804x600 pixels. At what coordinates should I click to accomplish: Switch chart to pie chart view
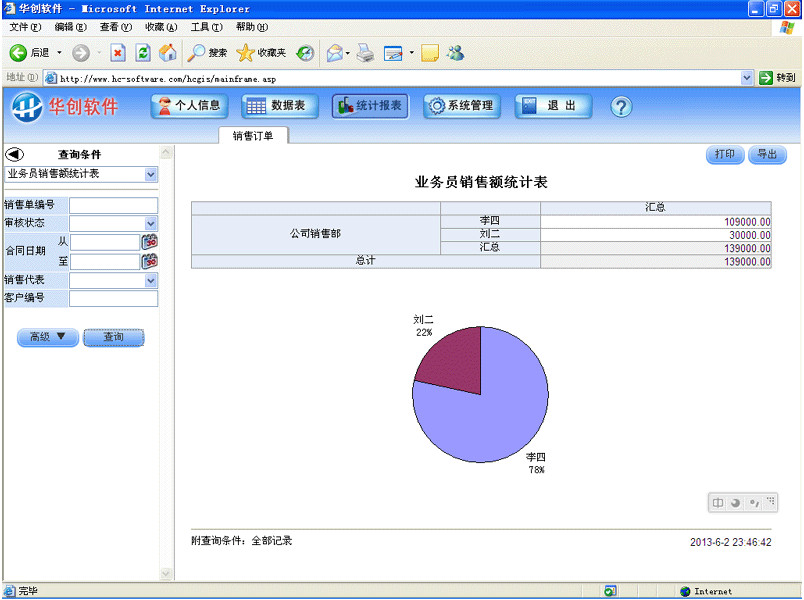coord(734,502)
